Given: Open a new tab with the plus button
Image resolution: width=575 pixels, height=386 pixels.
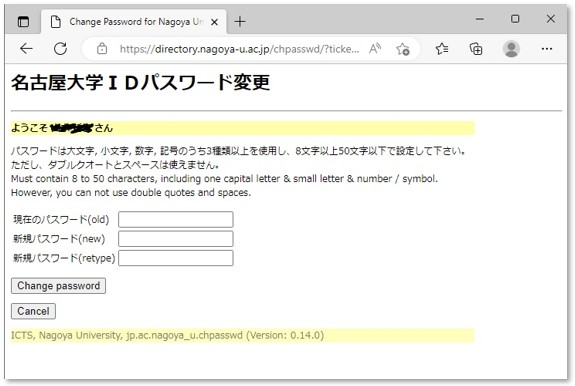Looking at the screenshot, I should click(x=240, y=22).
